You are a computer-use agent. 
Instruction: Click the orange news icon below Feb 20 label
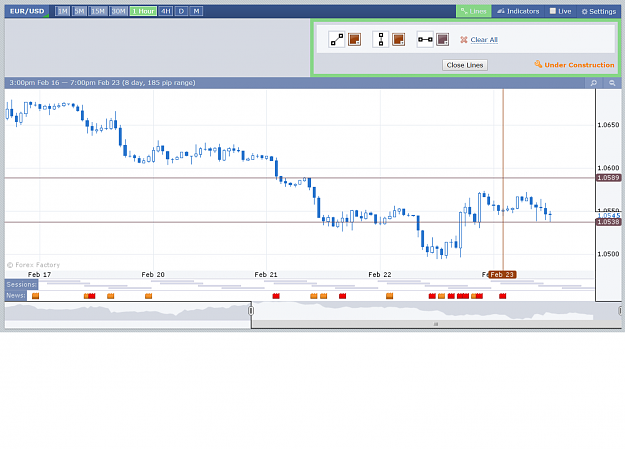tap(148, 296)
